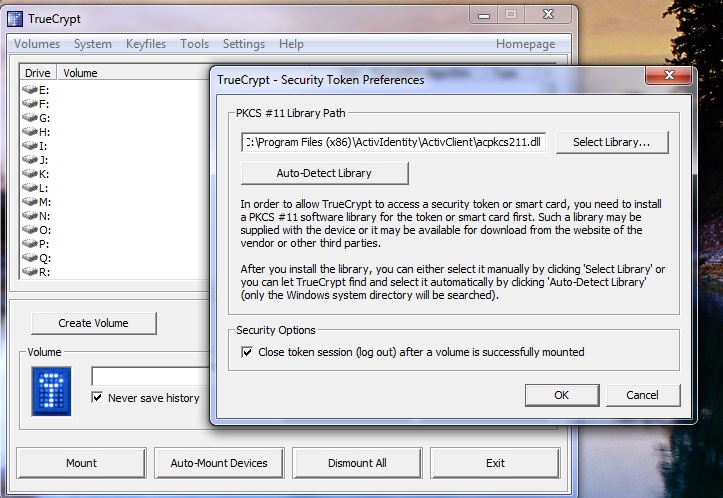Select the L: drive slot icon

30,188
